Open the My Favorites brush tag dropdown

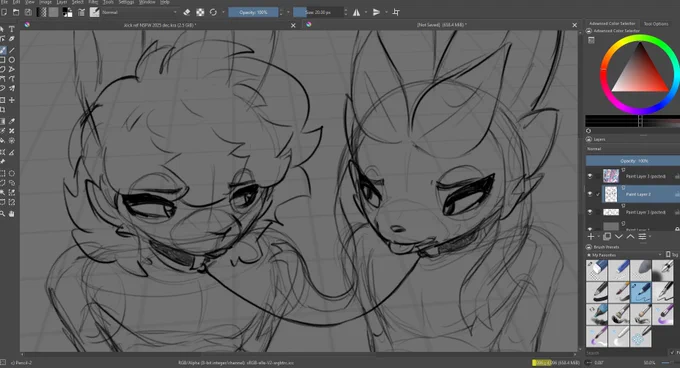[624, 255]
